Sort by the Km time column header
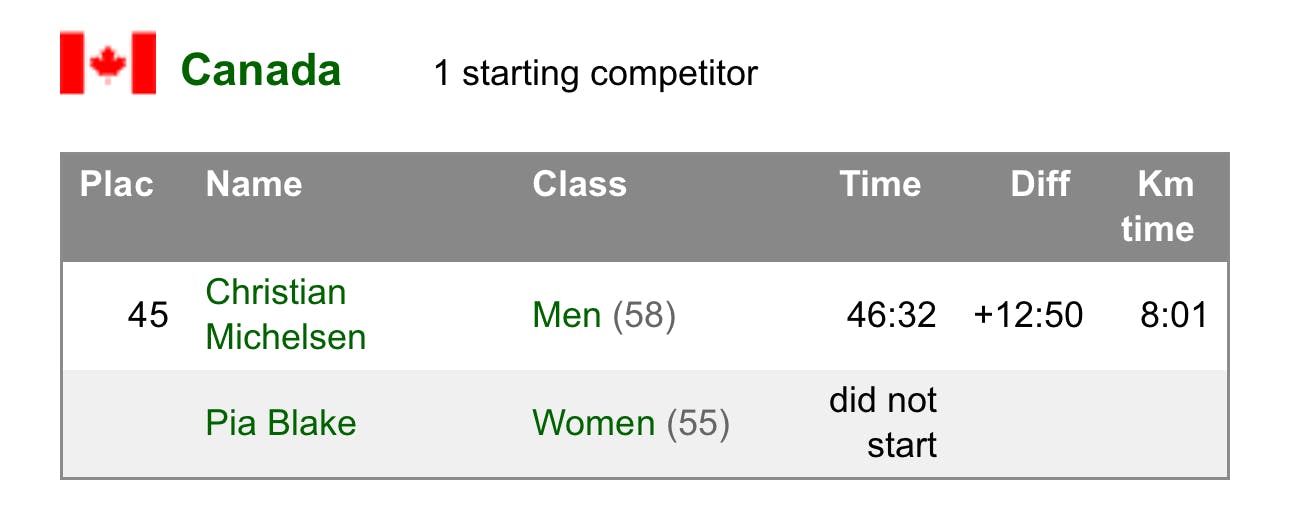Viewport: 1290px width, 529px height. point(1158,206)
